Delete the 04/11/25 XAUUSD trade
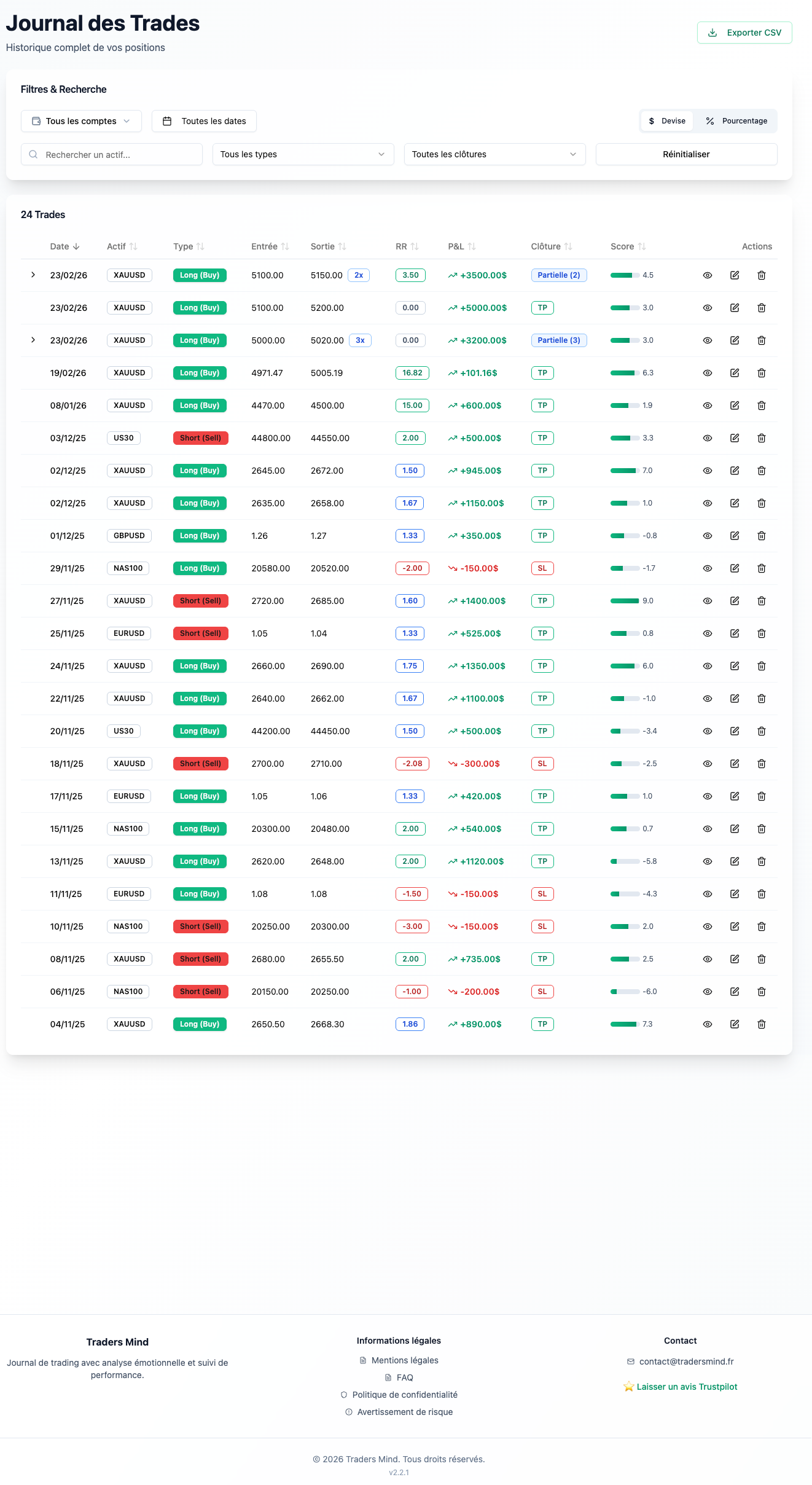The width and height of the screenshot is (812, 1485). tap(761, 1024)
